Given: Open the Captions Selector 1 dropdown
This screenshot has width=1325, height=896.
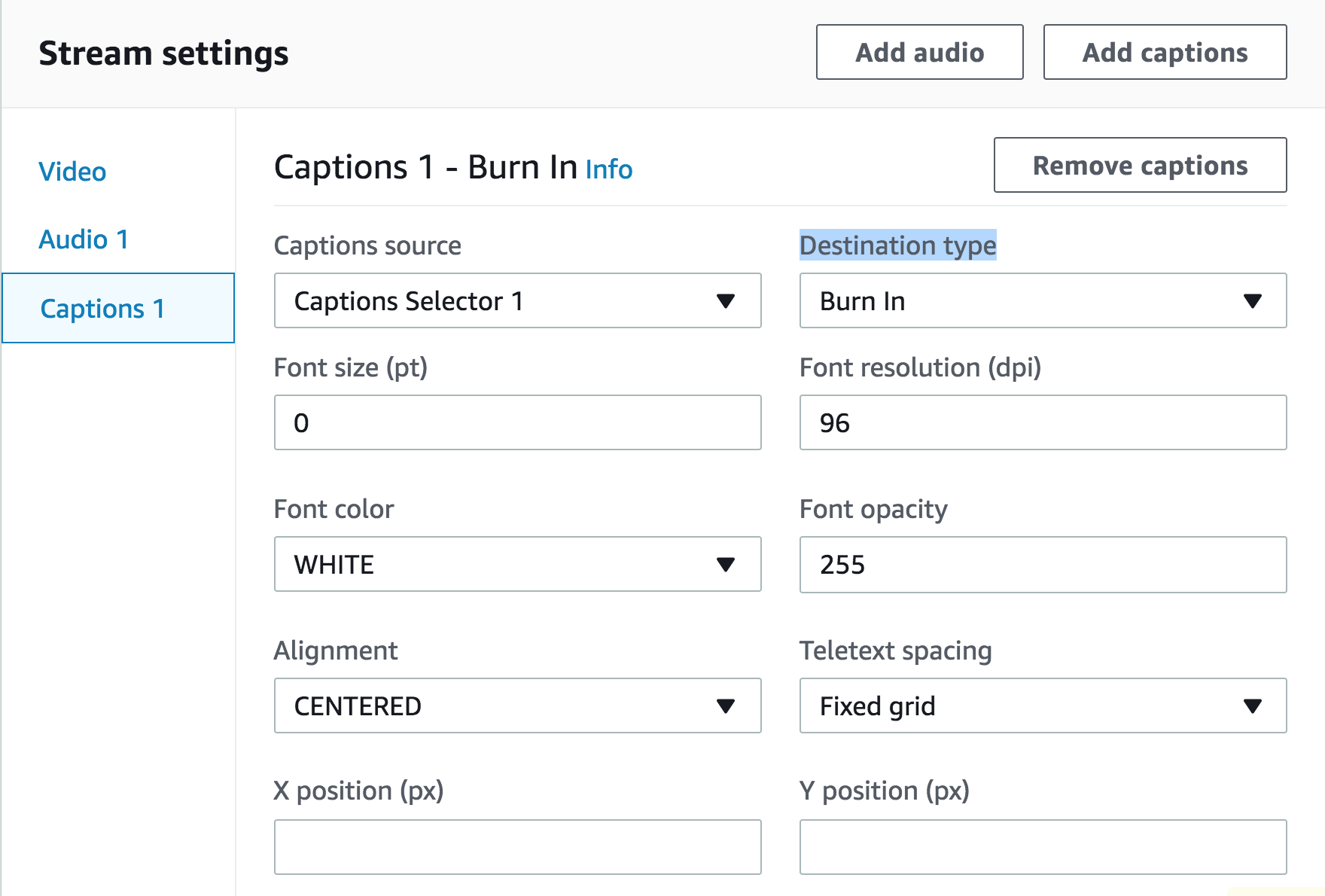Looking at the screenshot, I should pyautogui.click(x=517, y=300).
